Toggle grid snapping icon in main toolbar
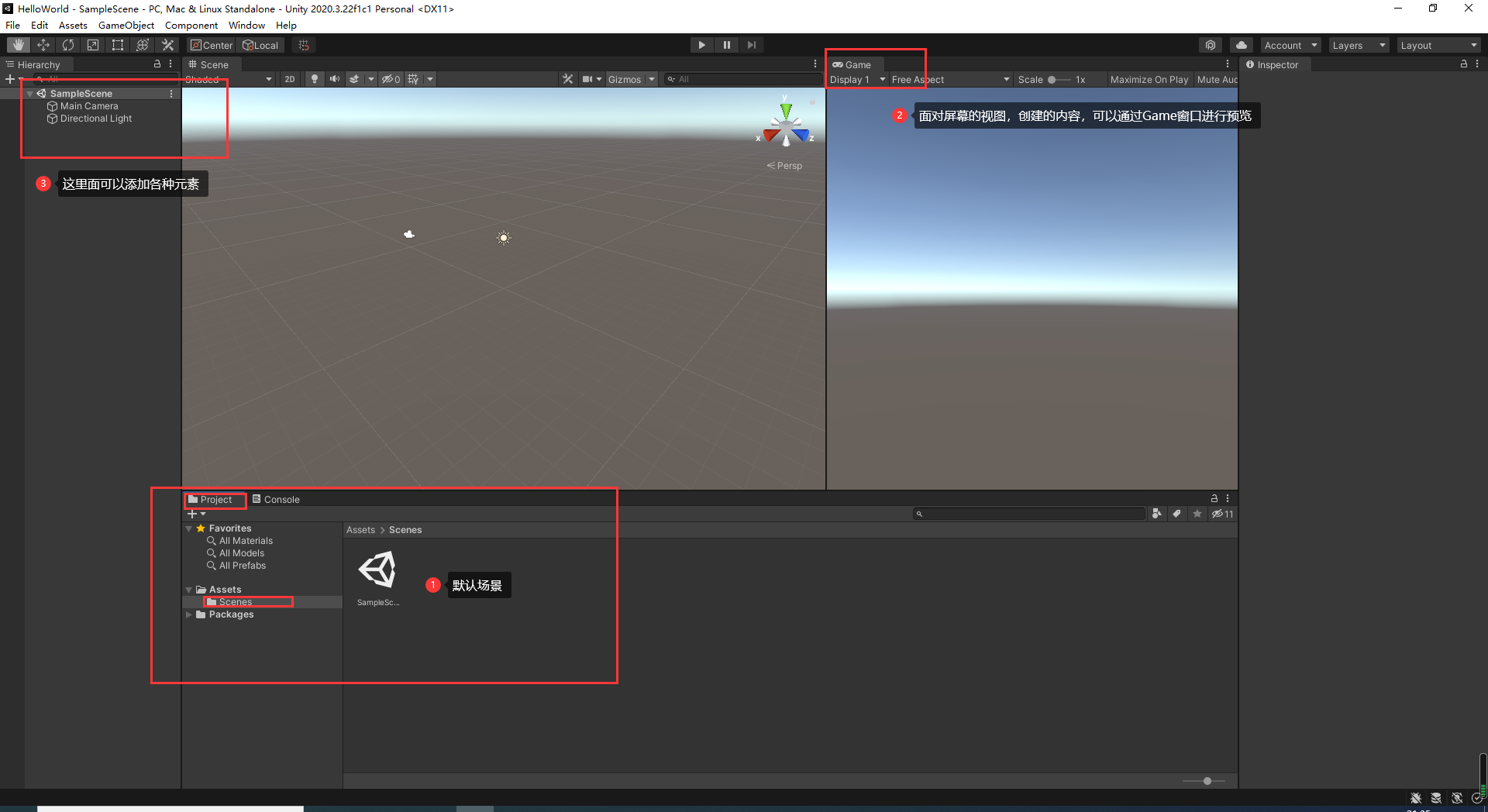Image resolution: width=1488 pixels, height=812 pixels. coord(304,45)
